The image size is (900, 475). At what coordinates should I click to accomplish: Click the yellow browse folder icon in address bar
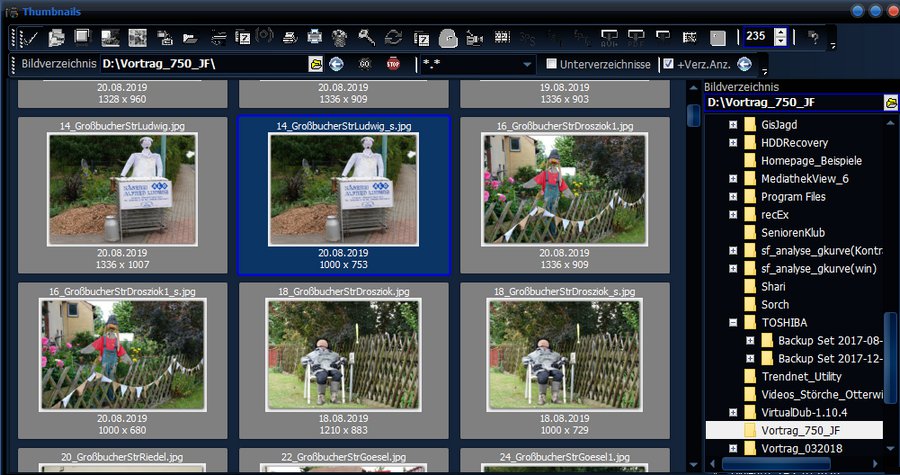(316, 64)
